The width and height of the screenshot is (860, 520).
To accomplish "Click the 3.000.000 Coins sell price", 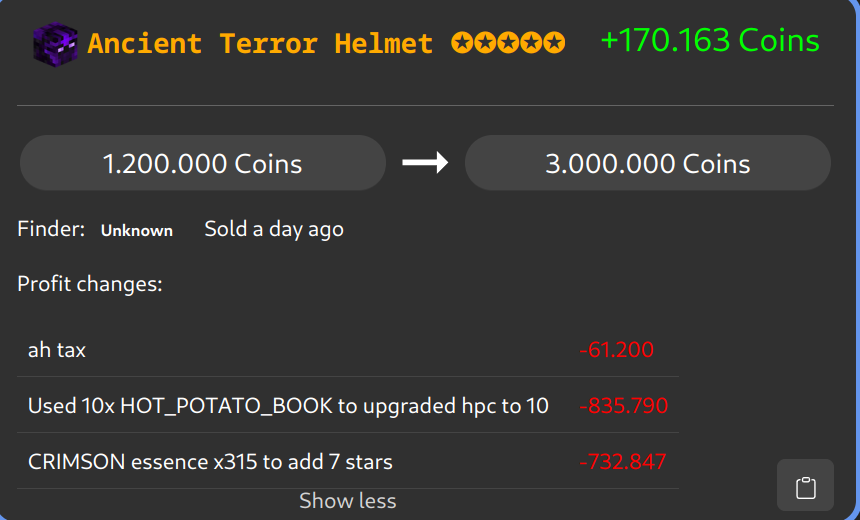I will coord(647,163).
